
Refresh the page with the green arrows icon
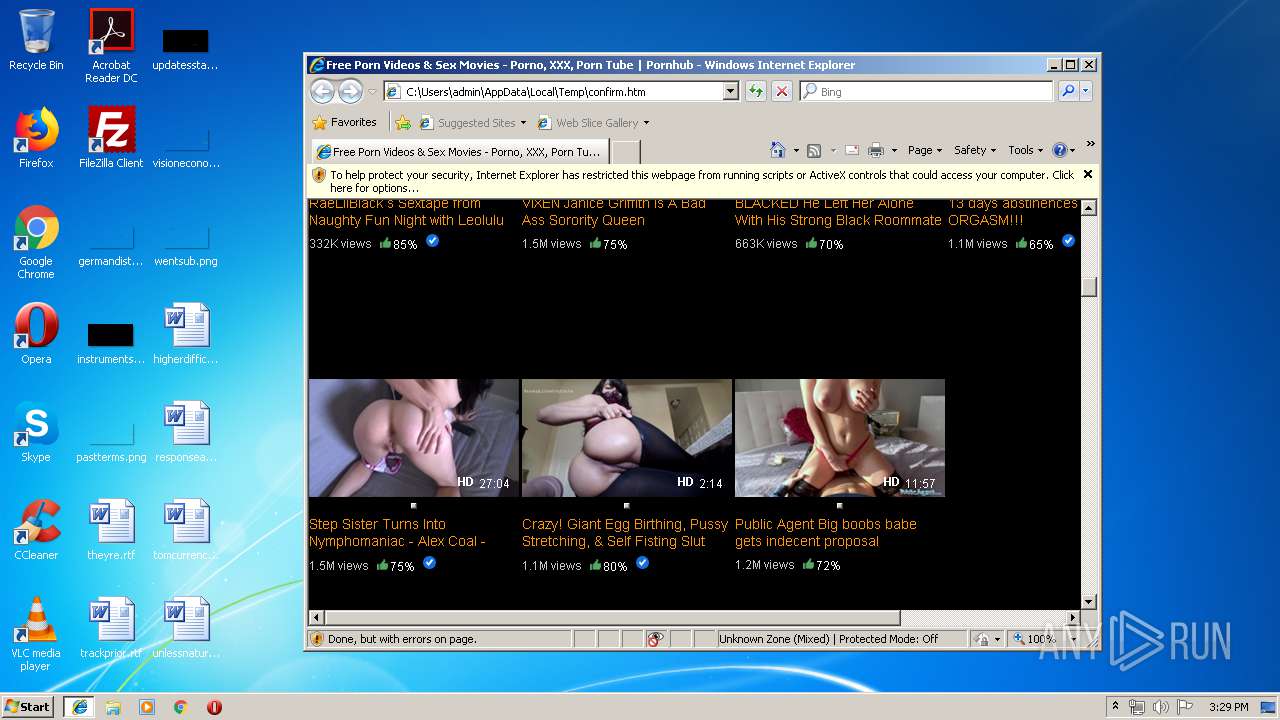click(756, 91)
